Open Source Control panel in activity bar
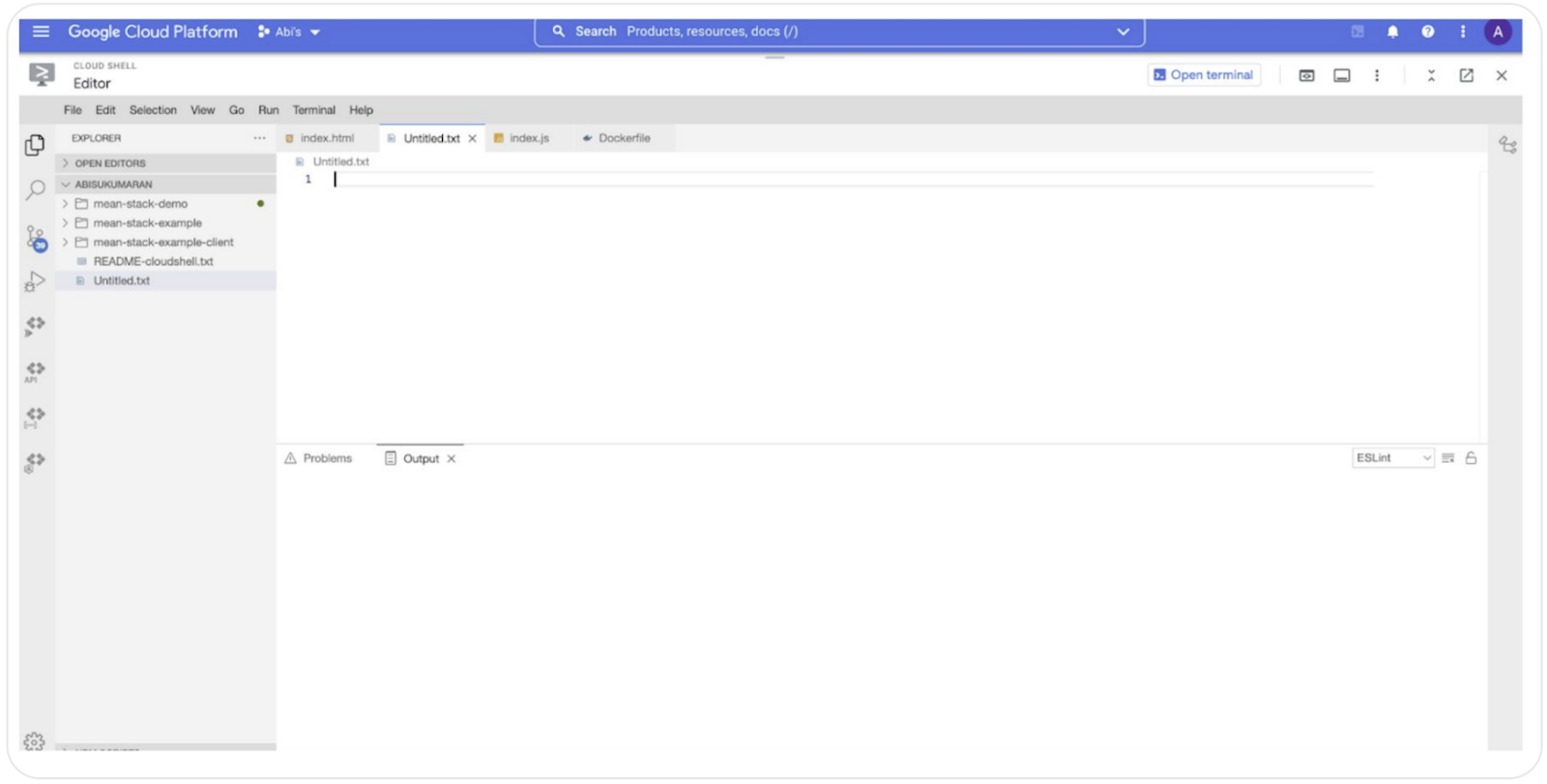 [x=36, y=237]
